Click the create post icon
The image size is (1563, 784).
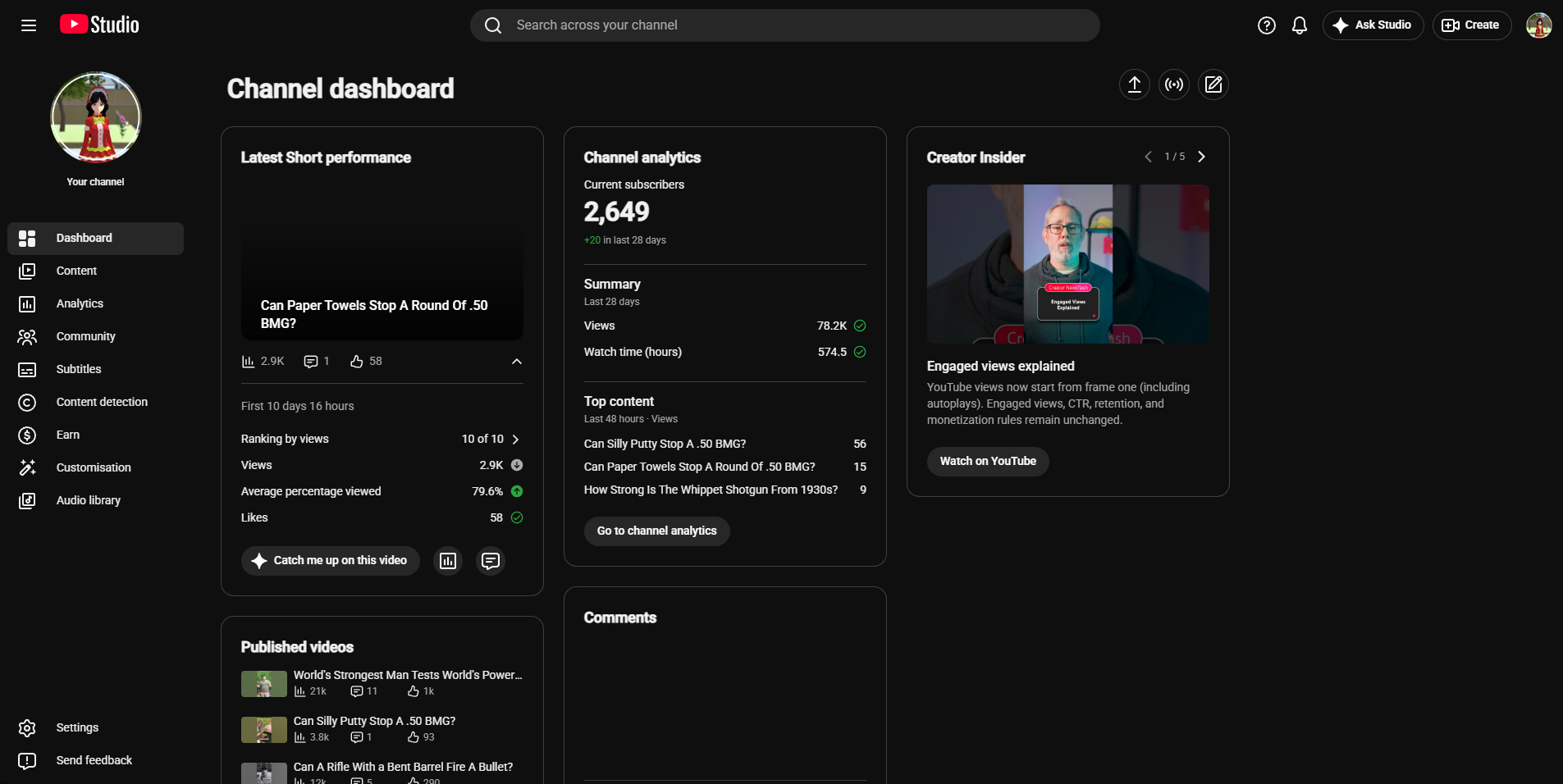pyautogui.click(x=1213, y=84)
